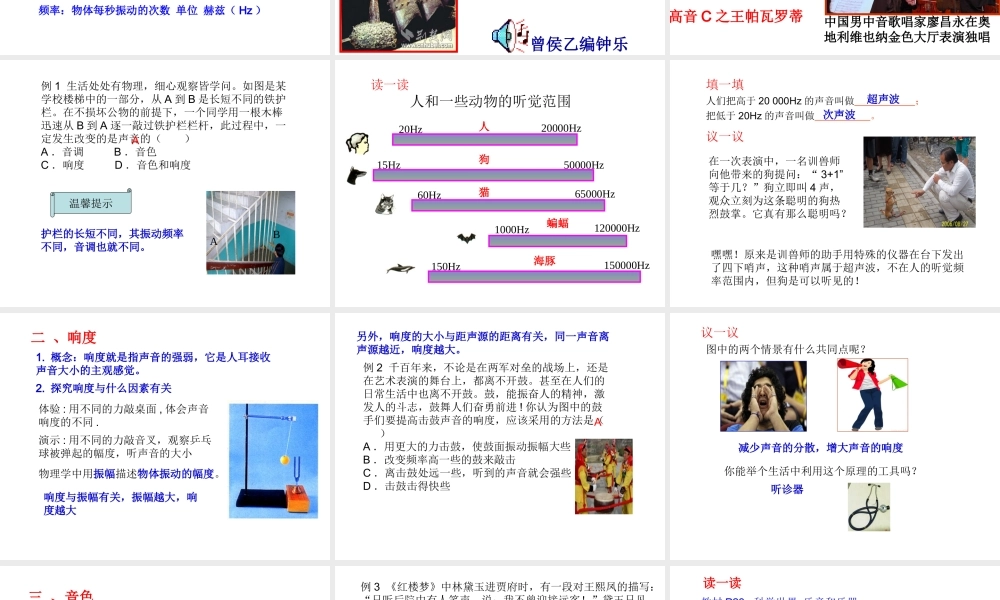Image resolution: width=1000 pixels, height=600 pixels.
Task: Click the filled answer 超声波
Action: (x=883, y=99)
